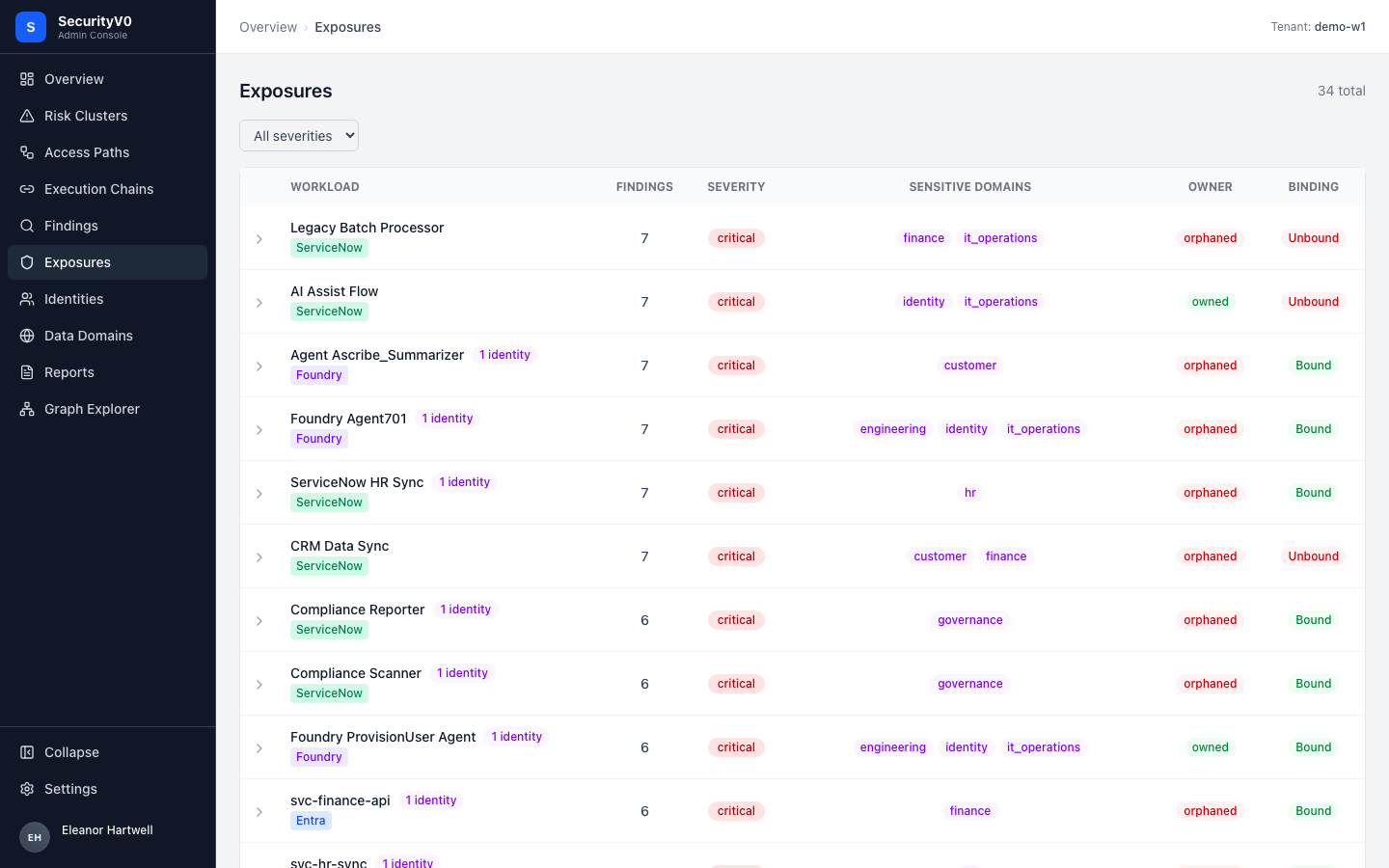Expand the CRM Data Sync row
1389x868 pixels.
click(259, 557)
